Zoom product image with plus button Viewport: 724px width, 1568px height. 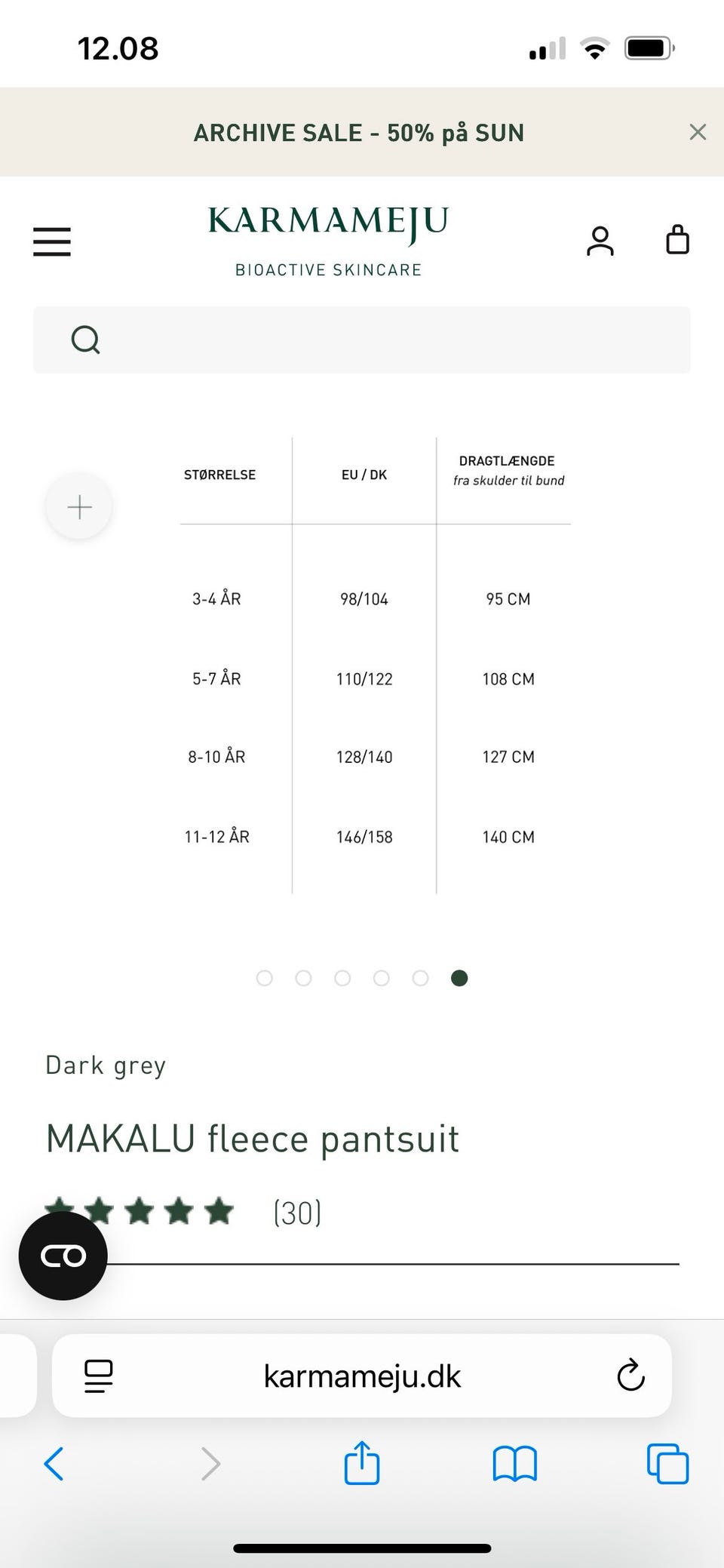(79, 506)
